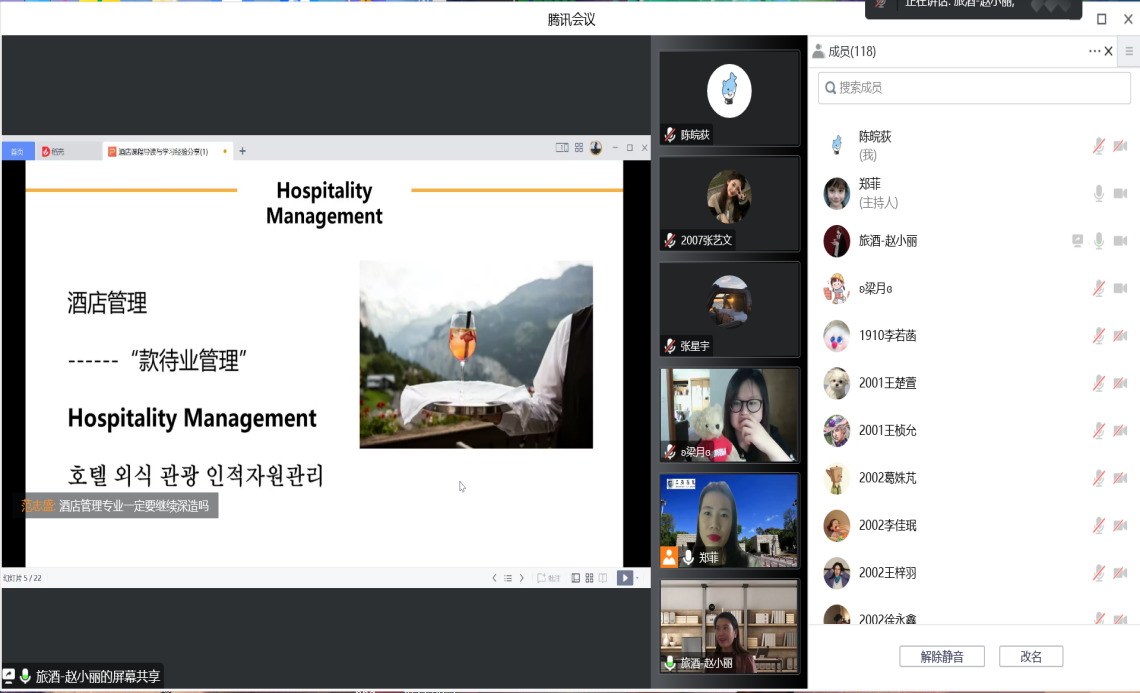This screenshot has height=693, width=1140.
Task: Expand slideshow options arrow next to play
Action: [638, 578]
